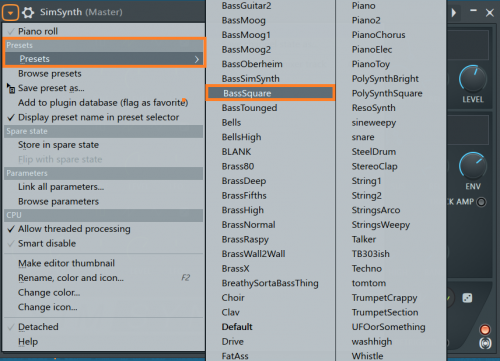Select the TrumpetSection preset
Viewport: 500px width, 361px height.
pyautogui.click(x=385, y=312)
